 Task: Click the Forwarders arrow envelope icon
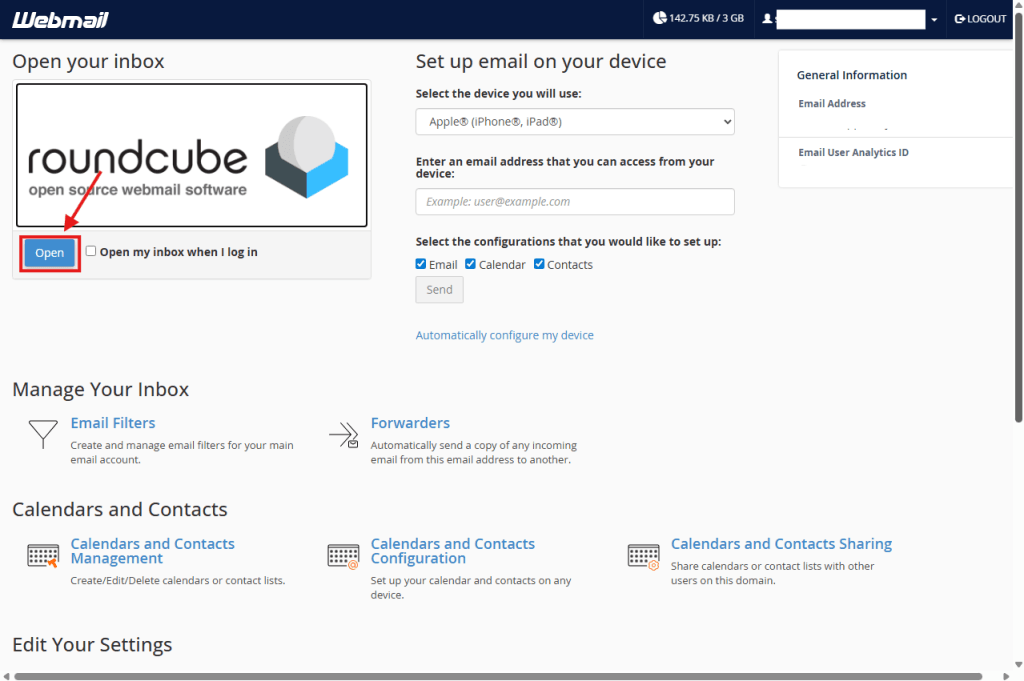[343, 435]
